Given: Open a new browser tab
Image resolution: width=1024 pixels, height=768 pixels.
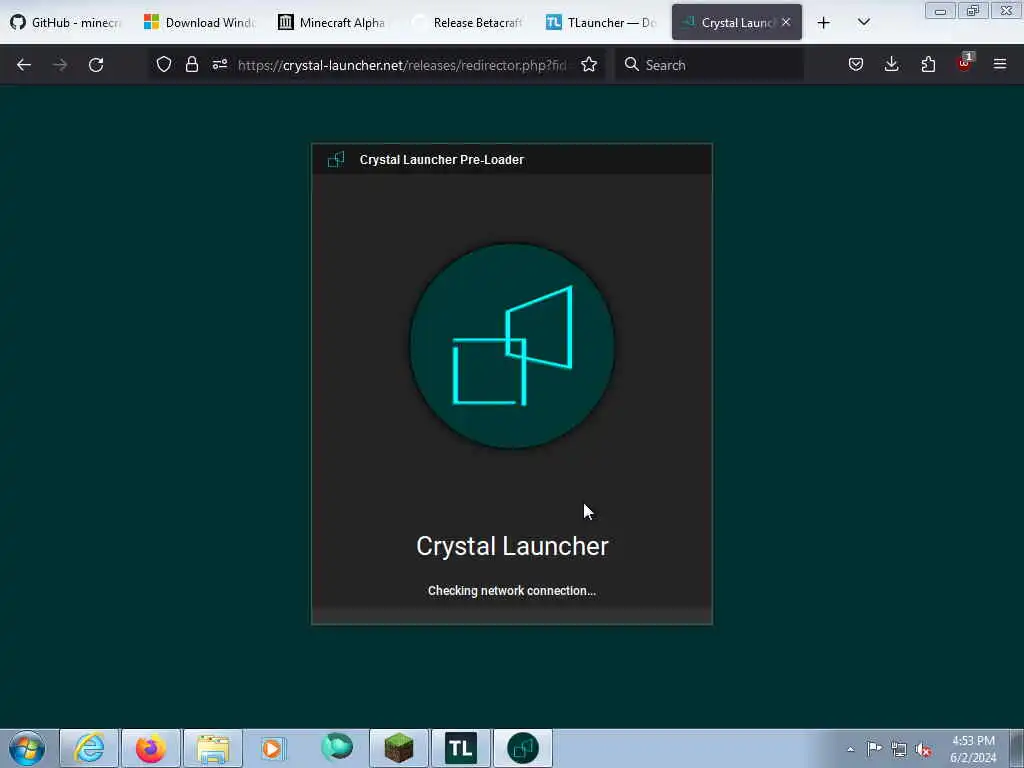Looking at the screenshot, I should (824, 23).
